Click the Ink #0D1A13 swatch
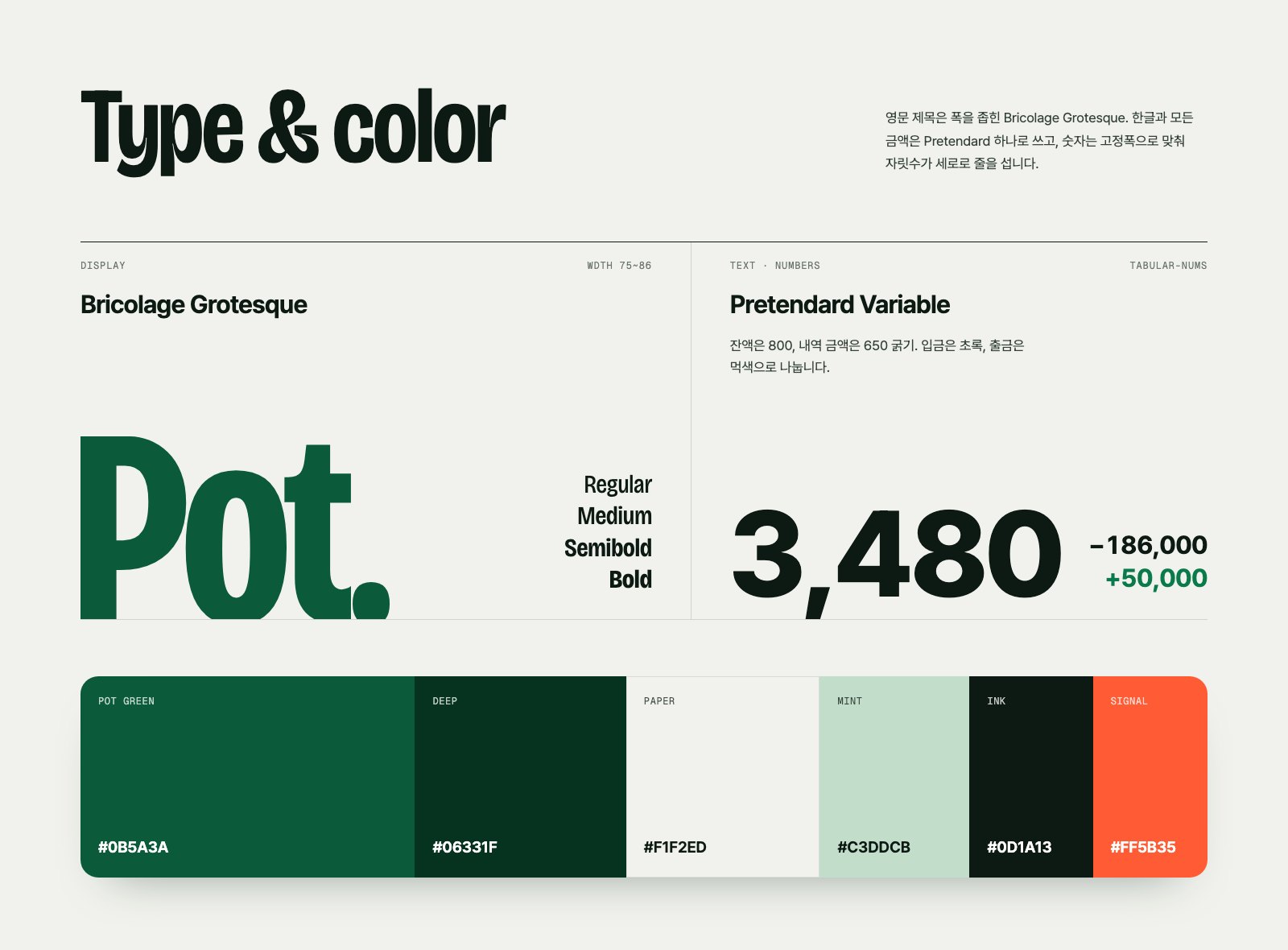 tap(1031, 777)
